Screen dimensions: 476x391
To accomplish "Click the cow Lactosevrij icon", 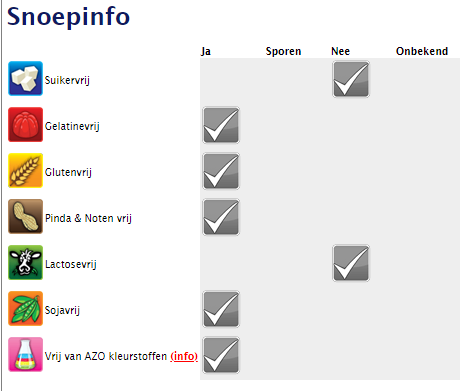I will point(25,262).
